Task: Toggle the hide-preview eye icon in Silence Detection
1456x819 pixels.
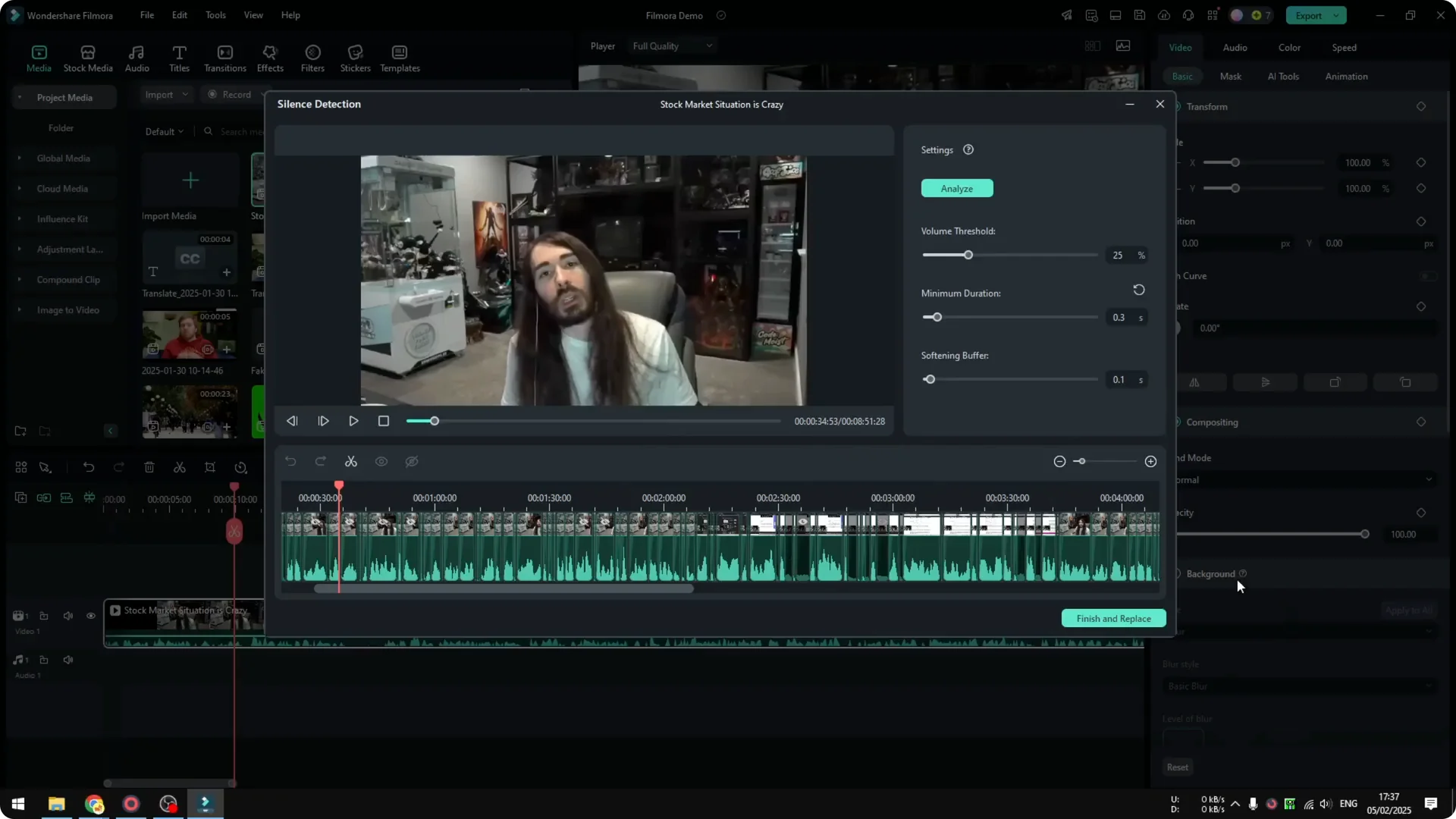Action: [x=412, y=461]
